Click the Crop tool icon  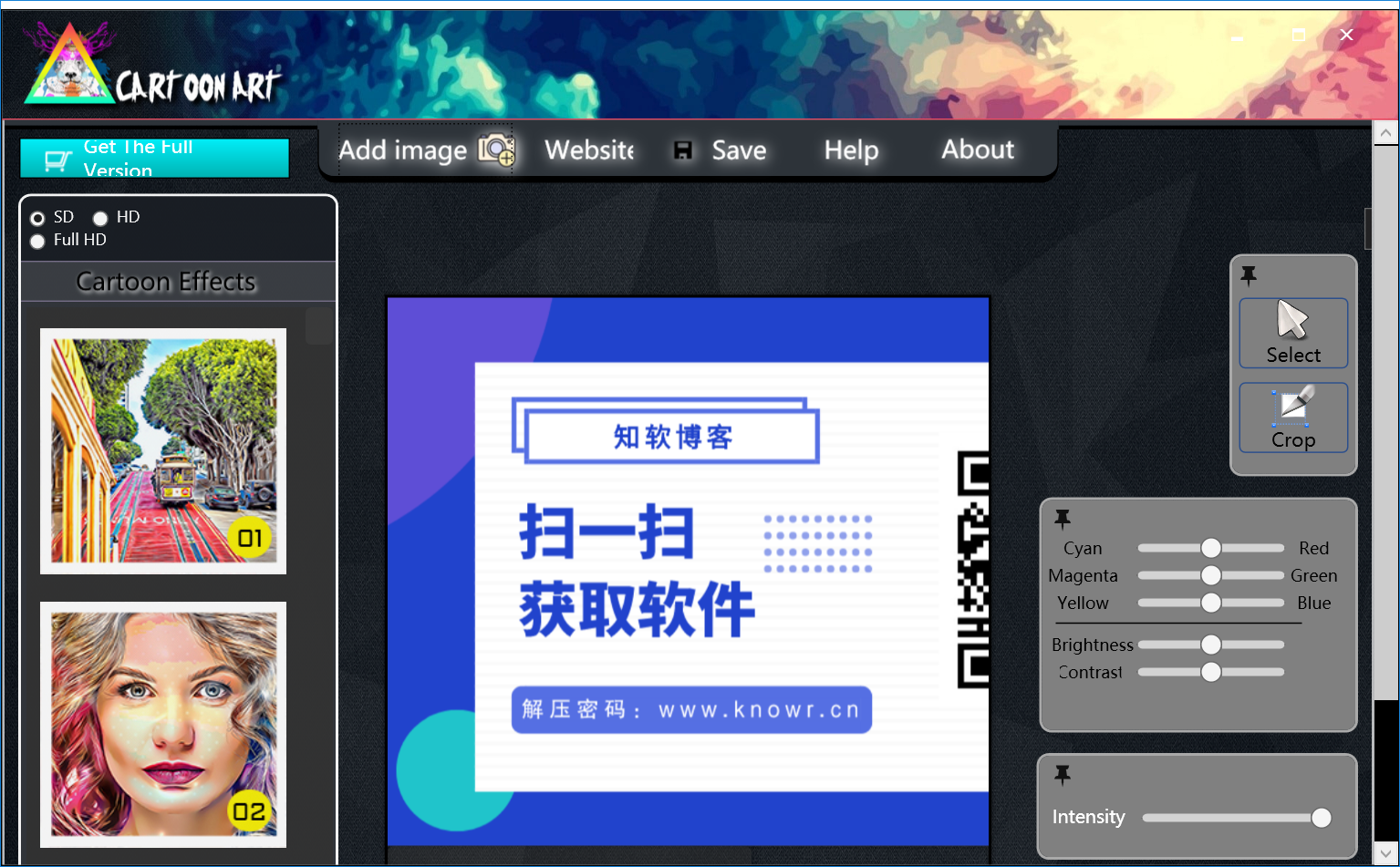(x=1293, y=406)
